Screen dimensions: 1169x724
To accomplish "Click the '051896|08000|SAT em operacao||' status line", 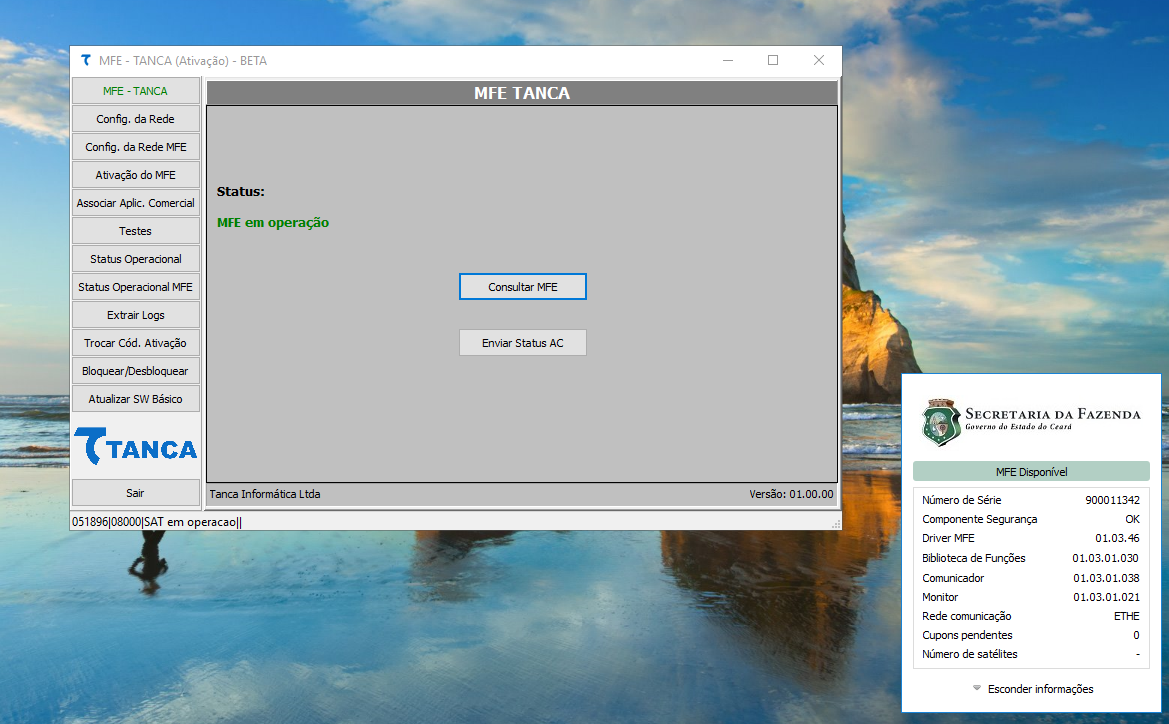I will pyautogui.click(x=157, y=522).
